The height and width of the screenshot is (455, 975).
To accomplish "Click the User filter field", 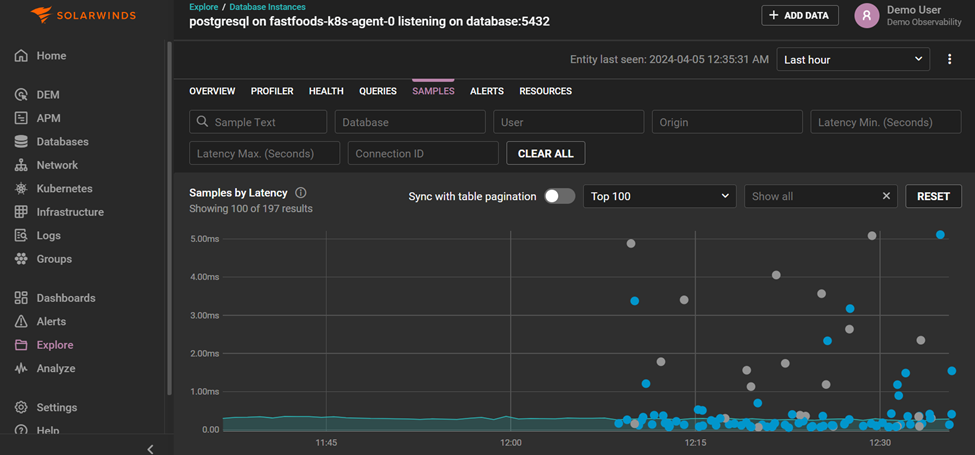I will [x=568, y=122].
